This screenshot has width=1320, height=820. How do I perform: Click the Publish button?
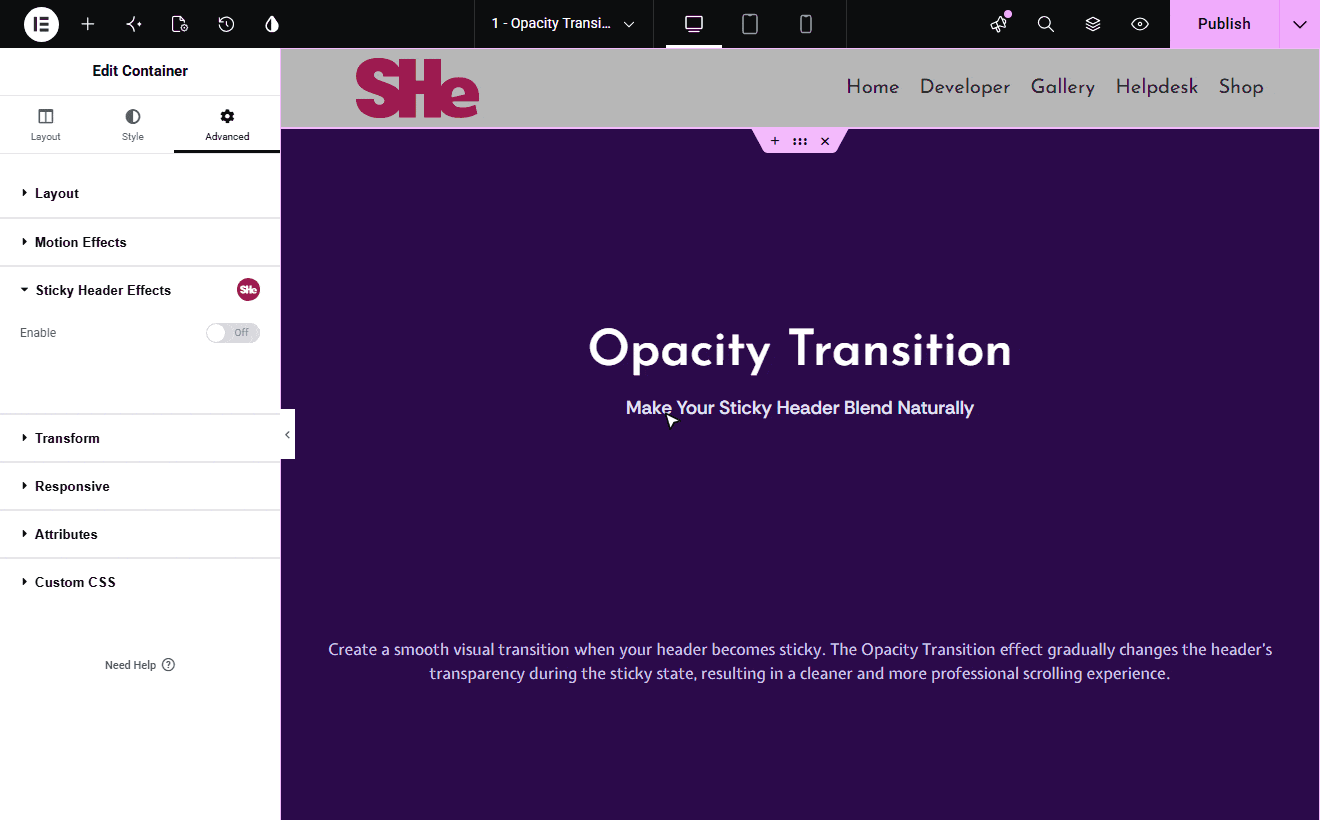[x=1224, y=24]
